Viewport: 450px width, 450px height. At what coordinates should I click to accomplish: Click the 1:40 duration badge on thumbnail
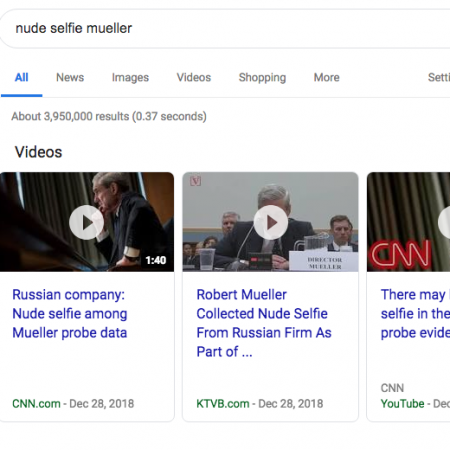[x=156, y=260]
